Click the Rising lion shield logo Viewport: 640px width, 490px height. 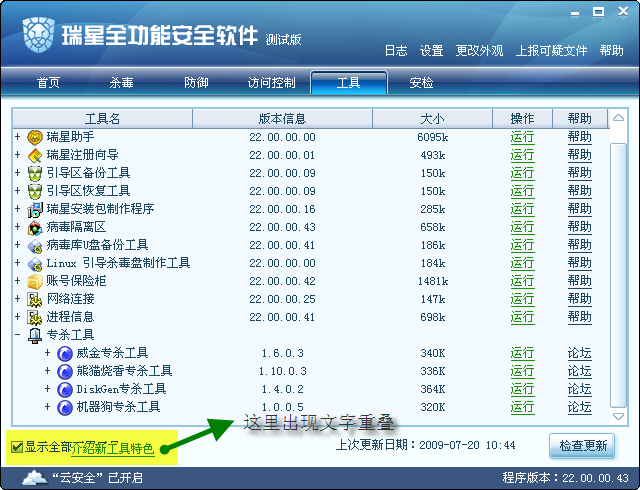(39, 35)
